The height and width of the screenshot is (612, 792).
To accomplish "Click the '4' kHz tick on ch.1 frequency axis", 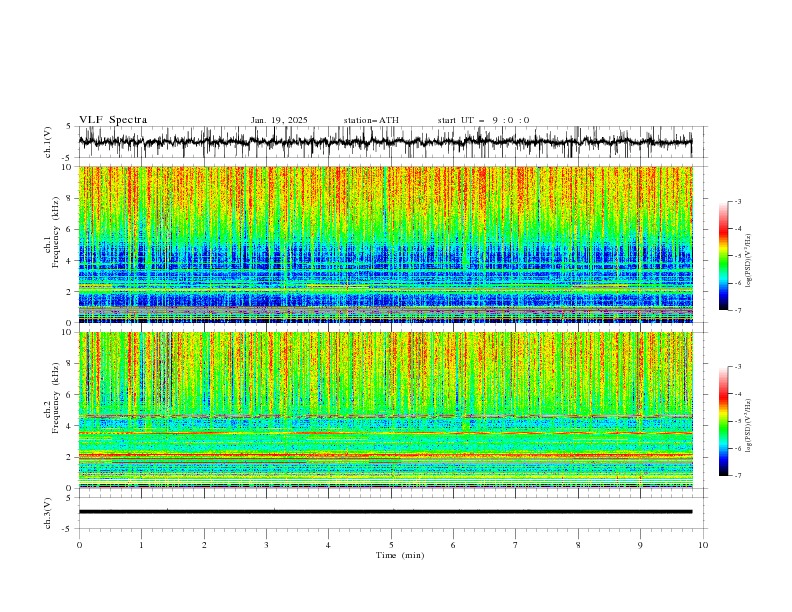I will pyautogui.click(x=70, y=261).
